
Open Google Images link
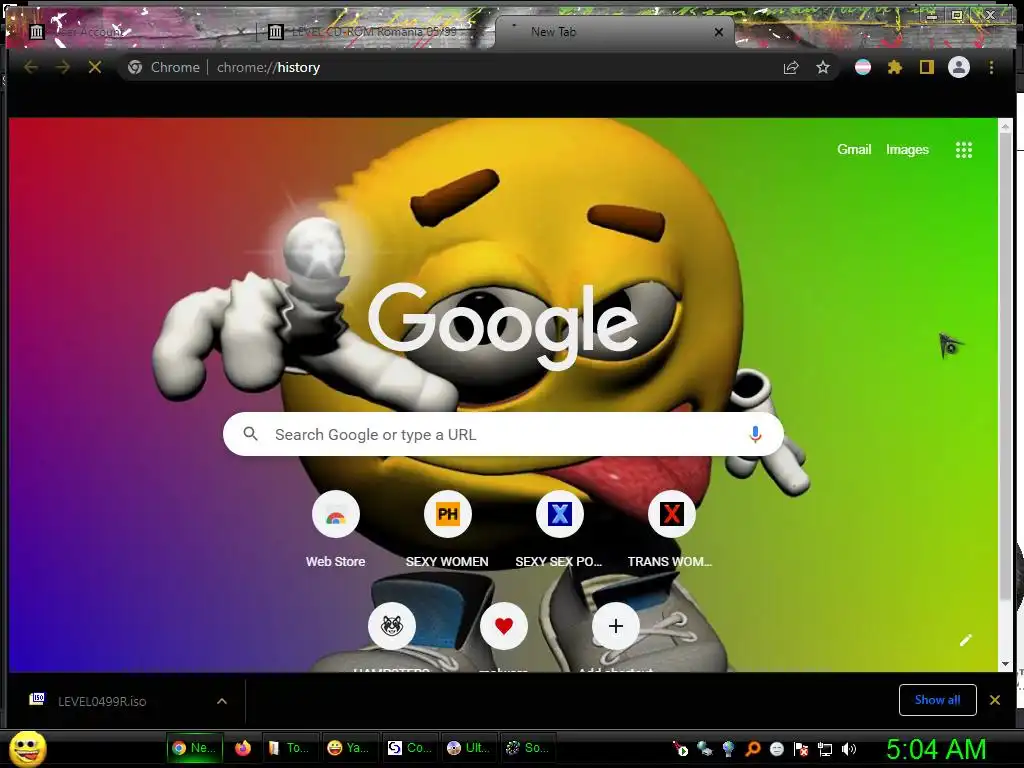907,150
